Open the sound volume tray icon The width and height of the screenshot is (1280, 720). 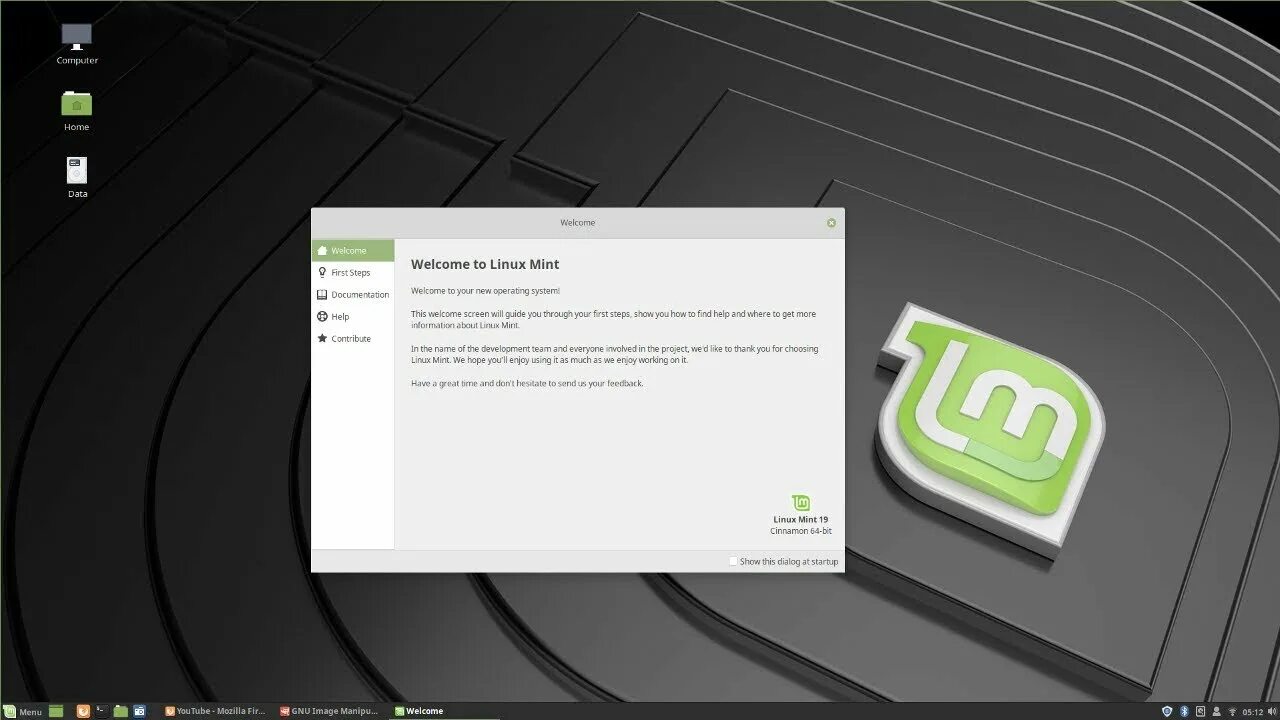(x=1272, y=711)
